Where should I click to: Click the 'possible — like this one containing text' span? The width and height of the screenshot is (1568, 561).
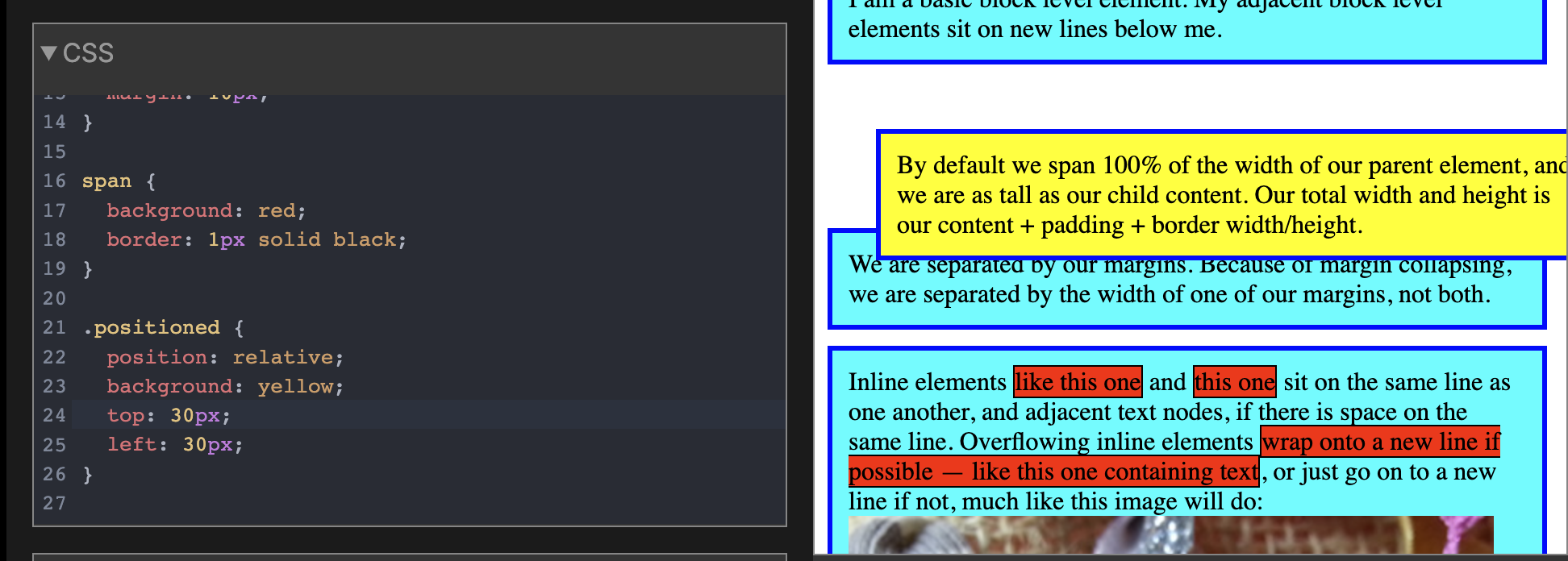pyautogui.click(x=1054, y=472)
